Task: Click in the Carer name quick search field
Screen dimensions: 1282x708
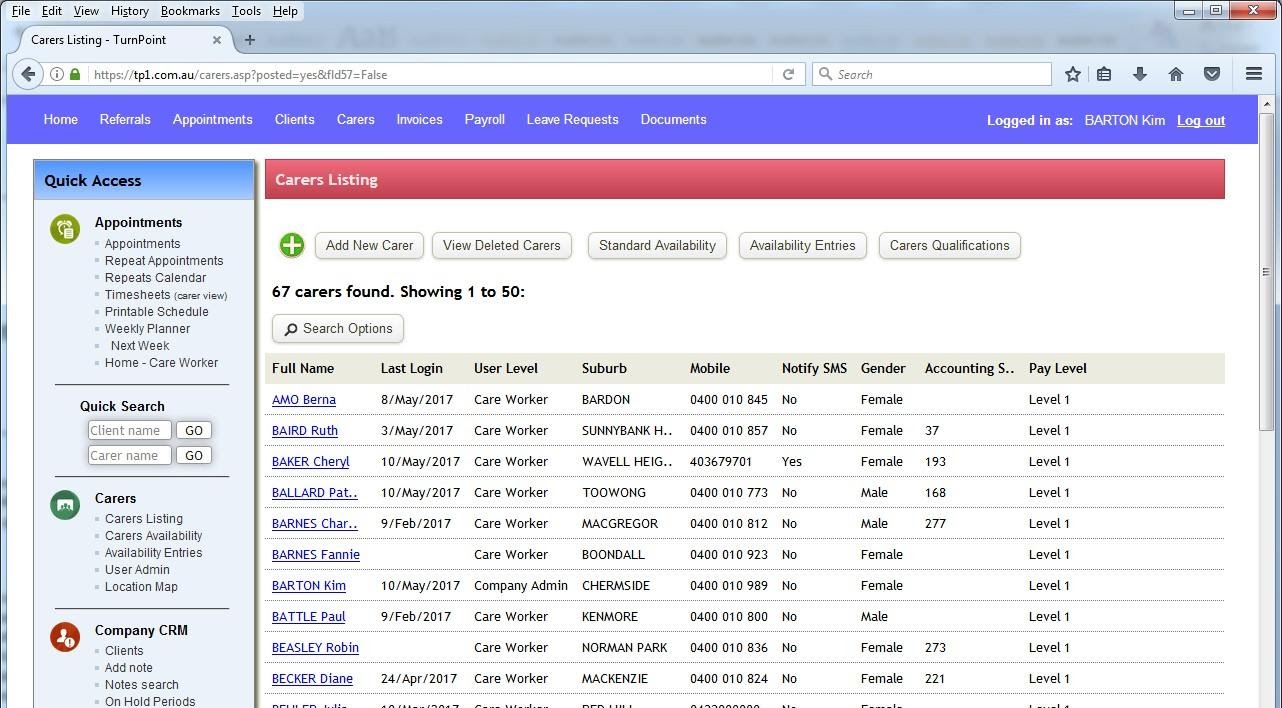Action: [x=128, y=455]
